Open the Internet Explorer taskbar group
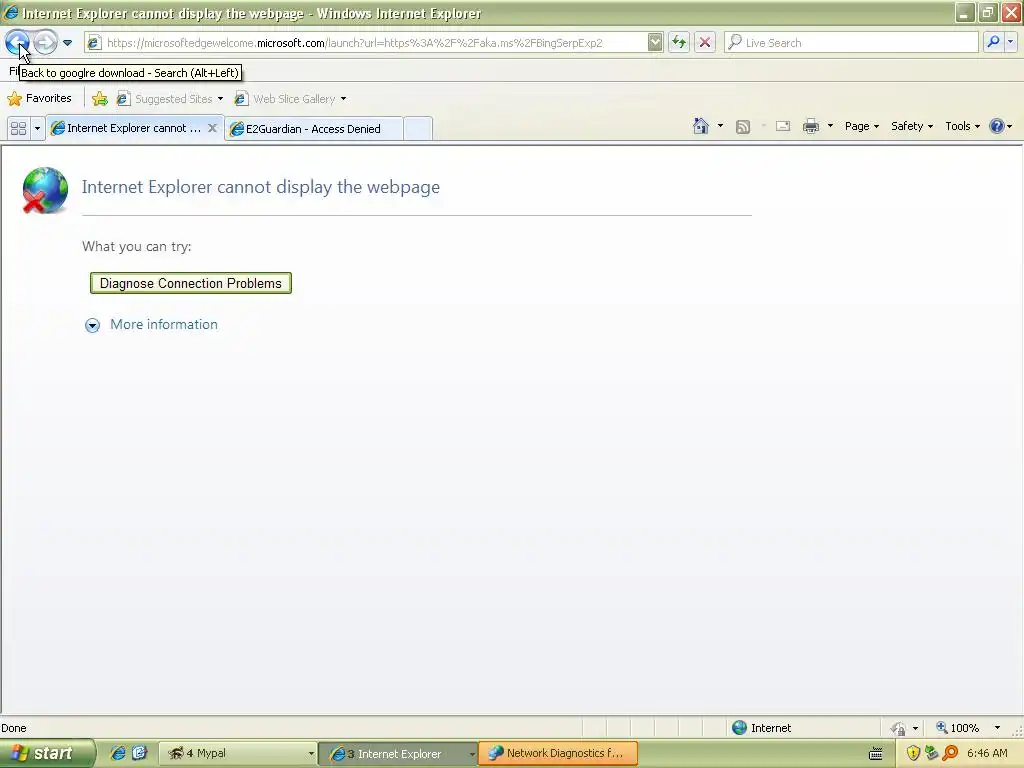This screenshot has height=768, width=1024. (399, 754)
